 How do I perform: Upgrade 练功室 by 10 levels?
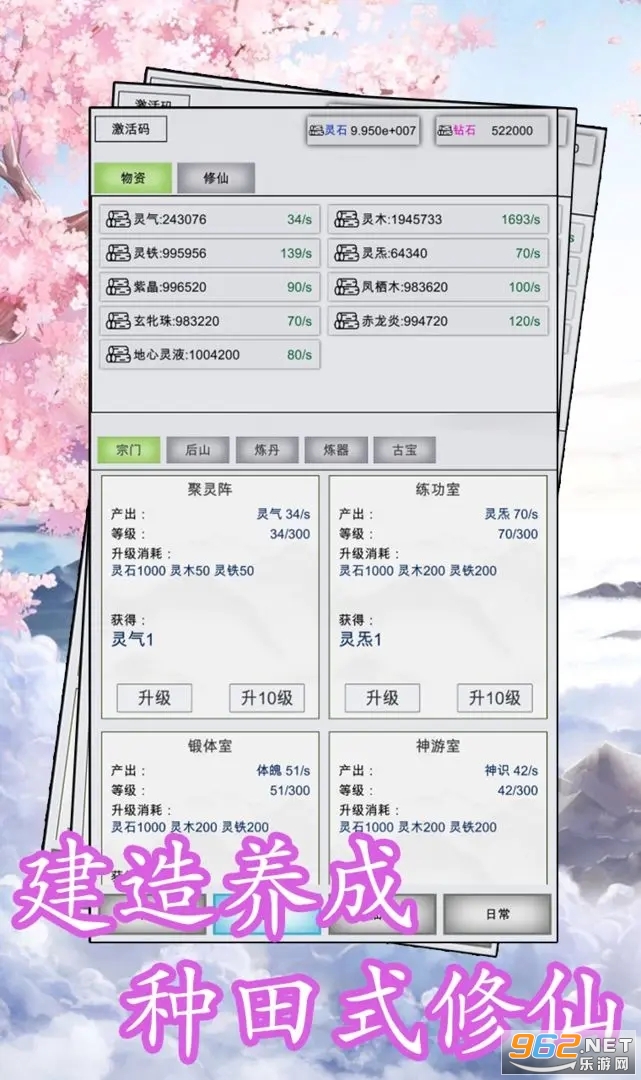(x=494, y=698)
